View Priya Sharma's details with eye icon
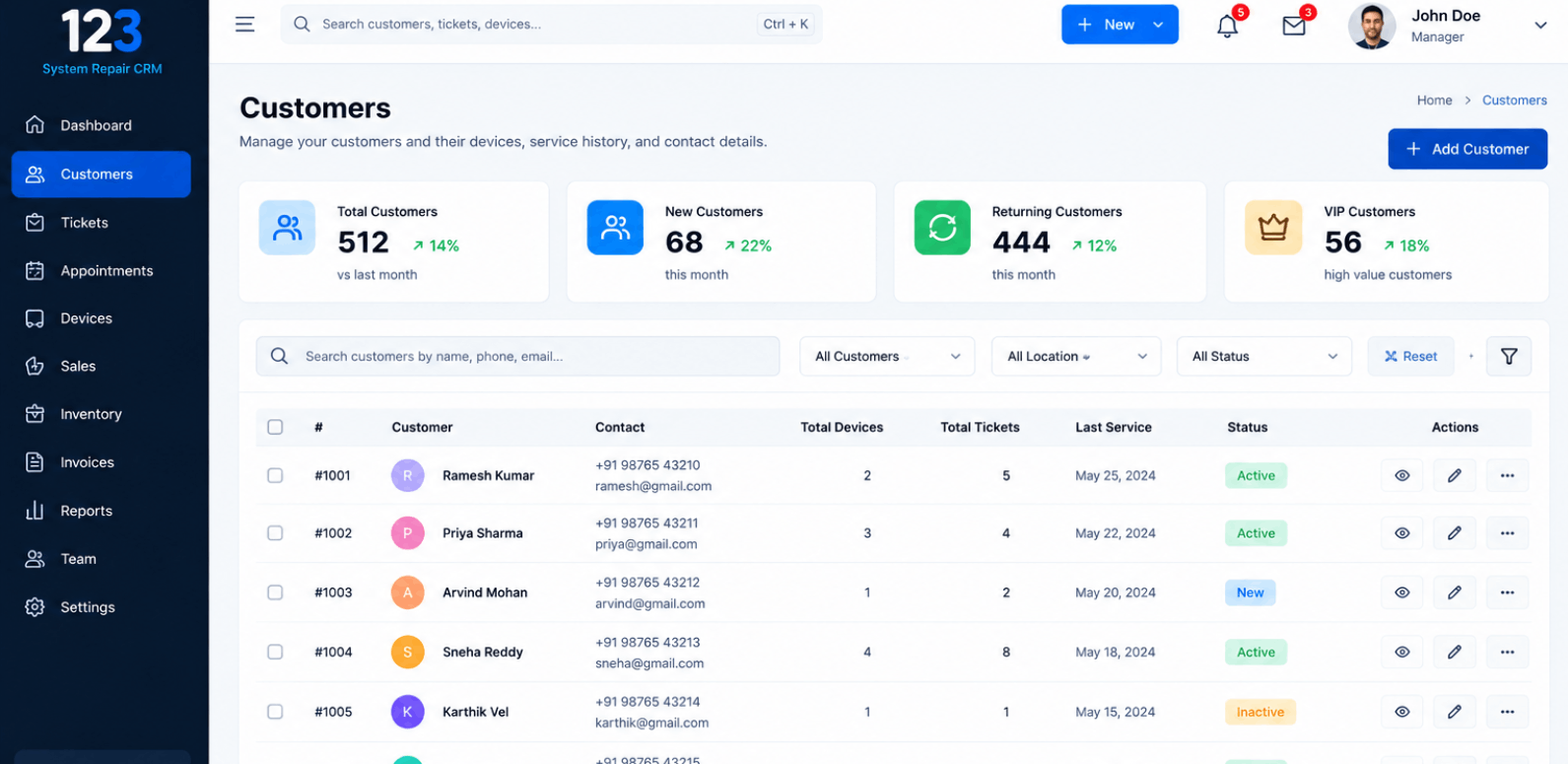The width and height of the screenshot is (1568, 764). pyautogui.click(x=1401, y=533)
